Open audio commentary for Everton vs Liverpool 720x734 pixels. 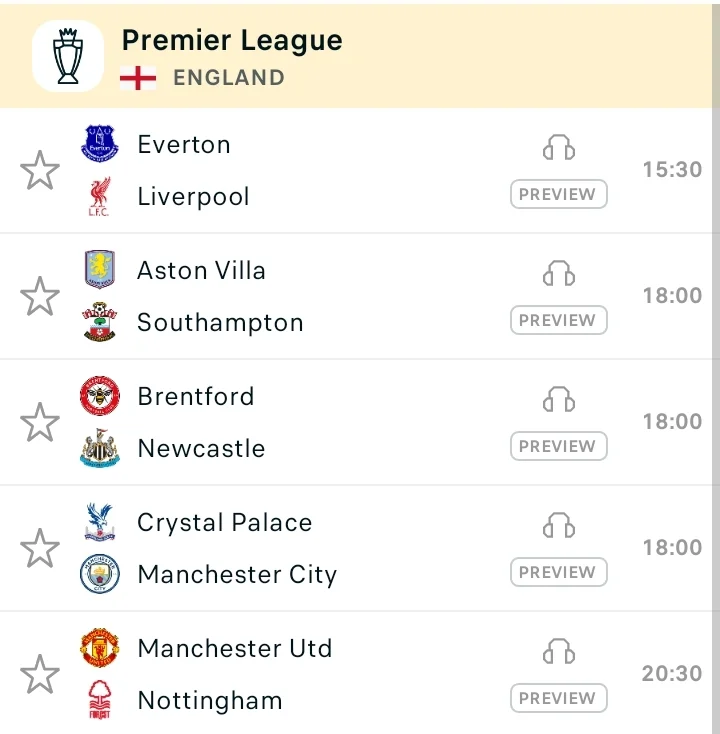pyautogui.click(x=558, y=147)
